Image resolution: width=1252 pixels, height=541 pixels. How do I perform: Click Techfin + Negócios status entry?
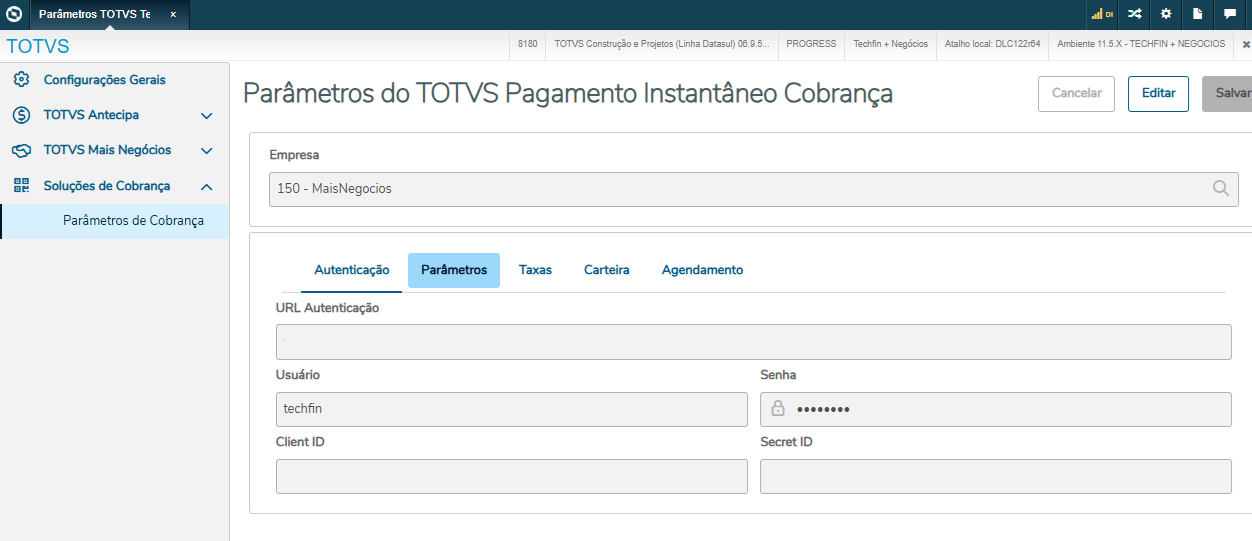point(891,44)
